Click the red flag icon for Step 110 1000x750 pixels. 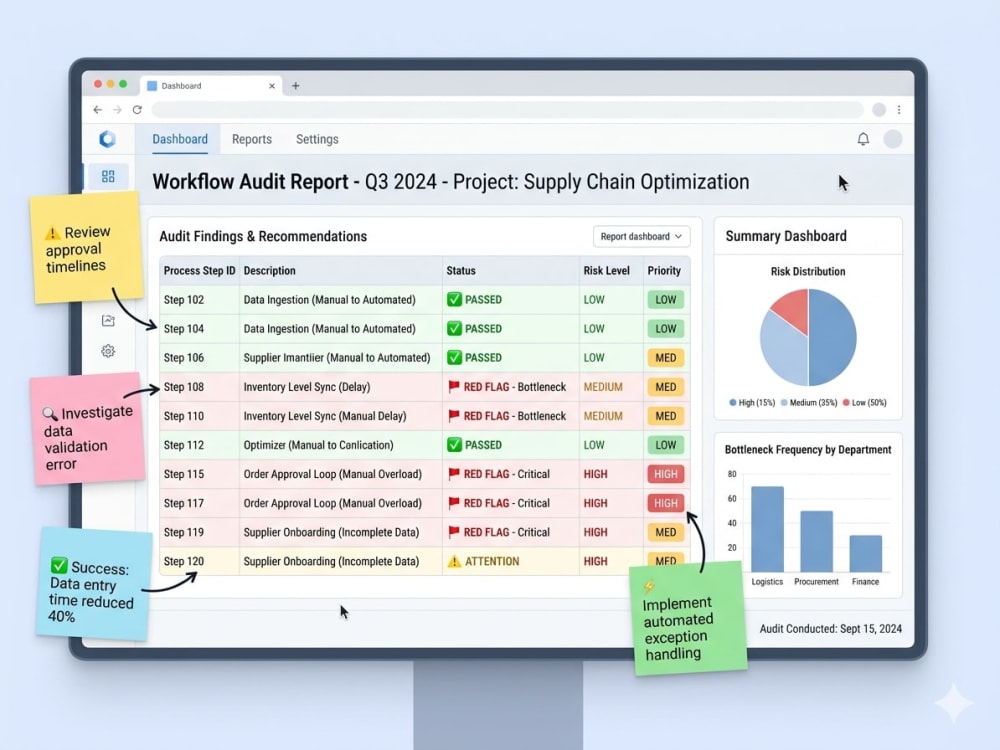pos(453,416)
